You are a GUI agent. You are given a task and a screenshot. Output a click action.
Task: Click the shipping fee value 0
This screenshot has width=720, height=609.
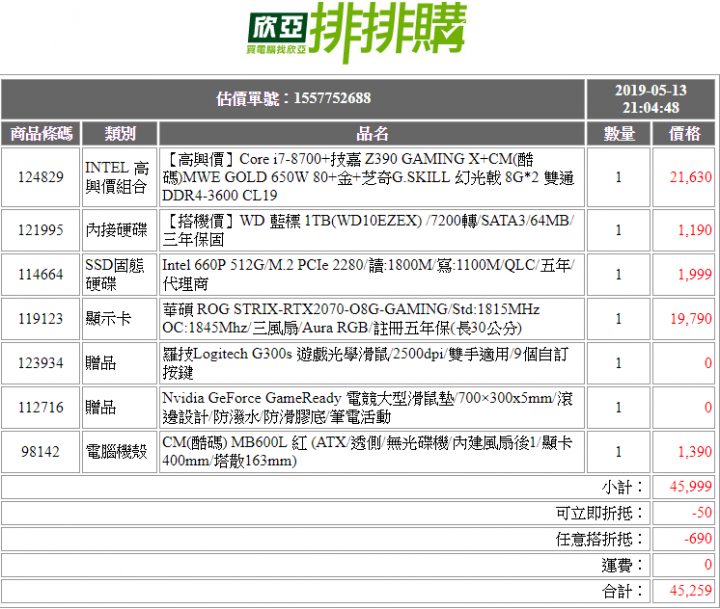pyautogui.click(x=708, y=564)
